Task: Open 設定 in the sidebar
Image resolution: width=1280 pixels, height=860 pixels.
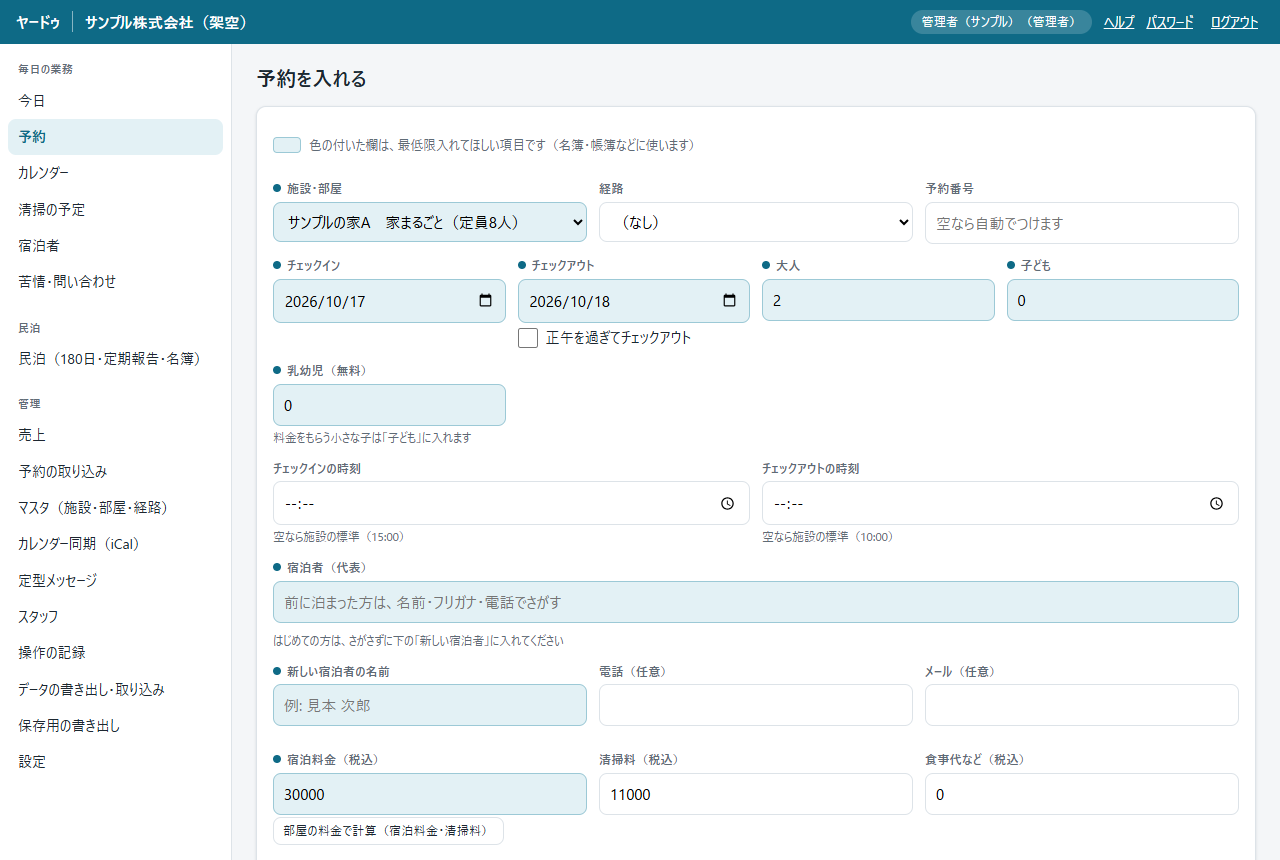Action: point(115,762)
